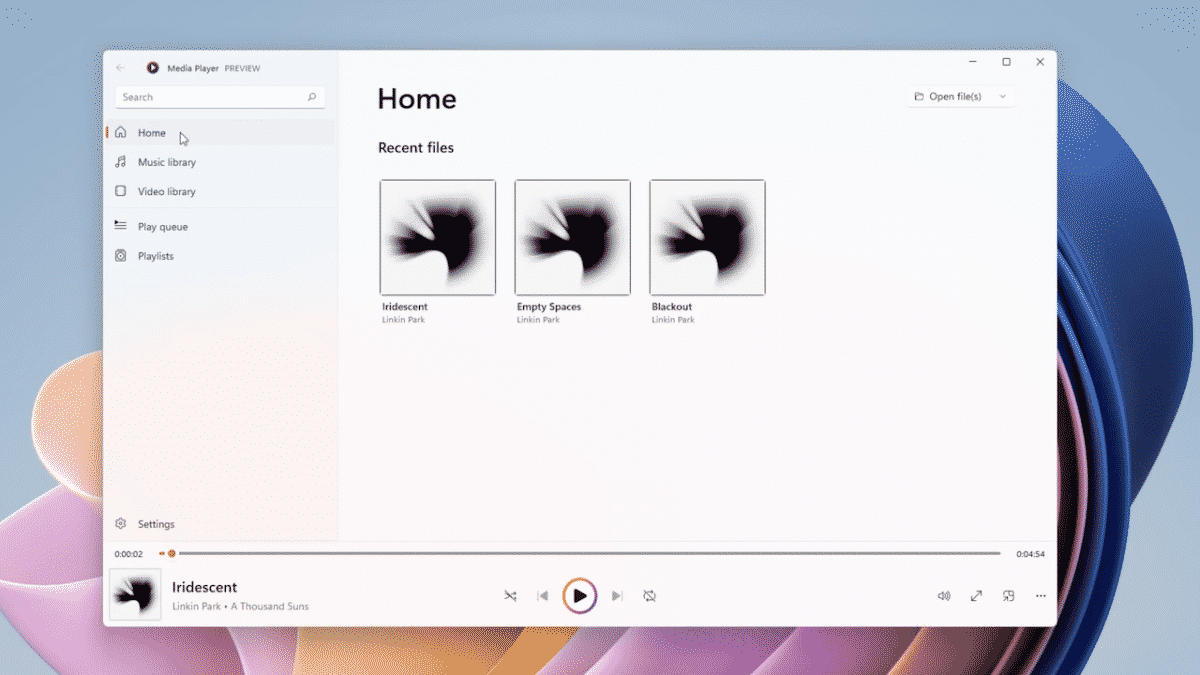This screenshot has width=1200, height=675.
Task: Click Linkin Park under Blackout
Action: 673,320
